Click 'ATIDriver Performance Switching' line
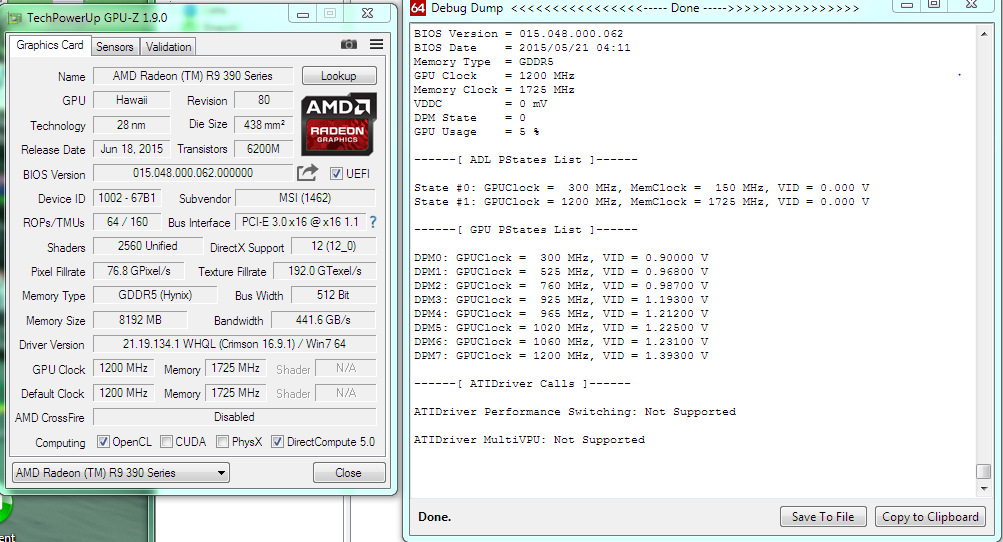The image size is (1003, 542). (x=574, y=412)
